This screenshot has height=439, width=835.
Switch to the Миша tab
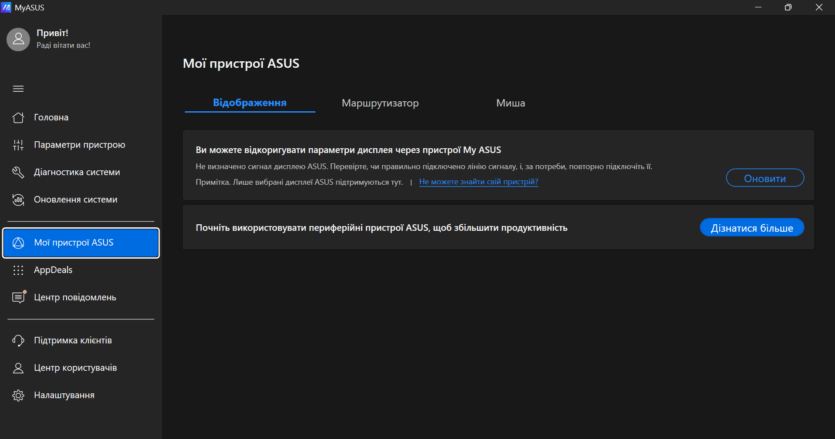[x=510, y=103]
